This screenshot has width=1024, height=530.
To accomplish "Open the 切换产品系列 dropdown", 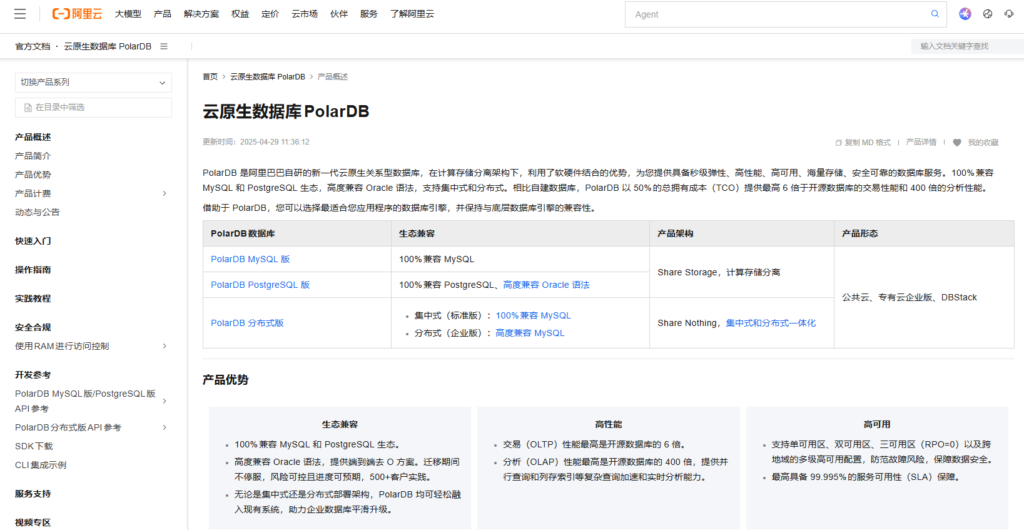I will (x=93, y=82).
